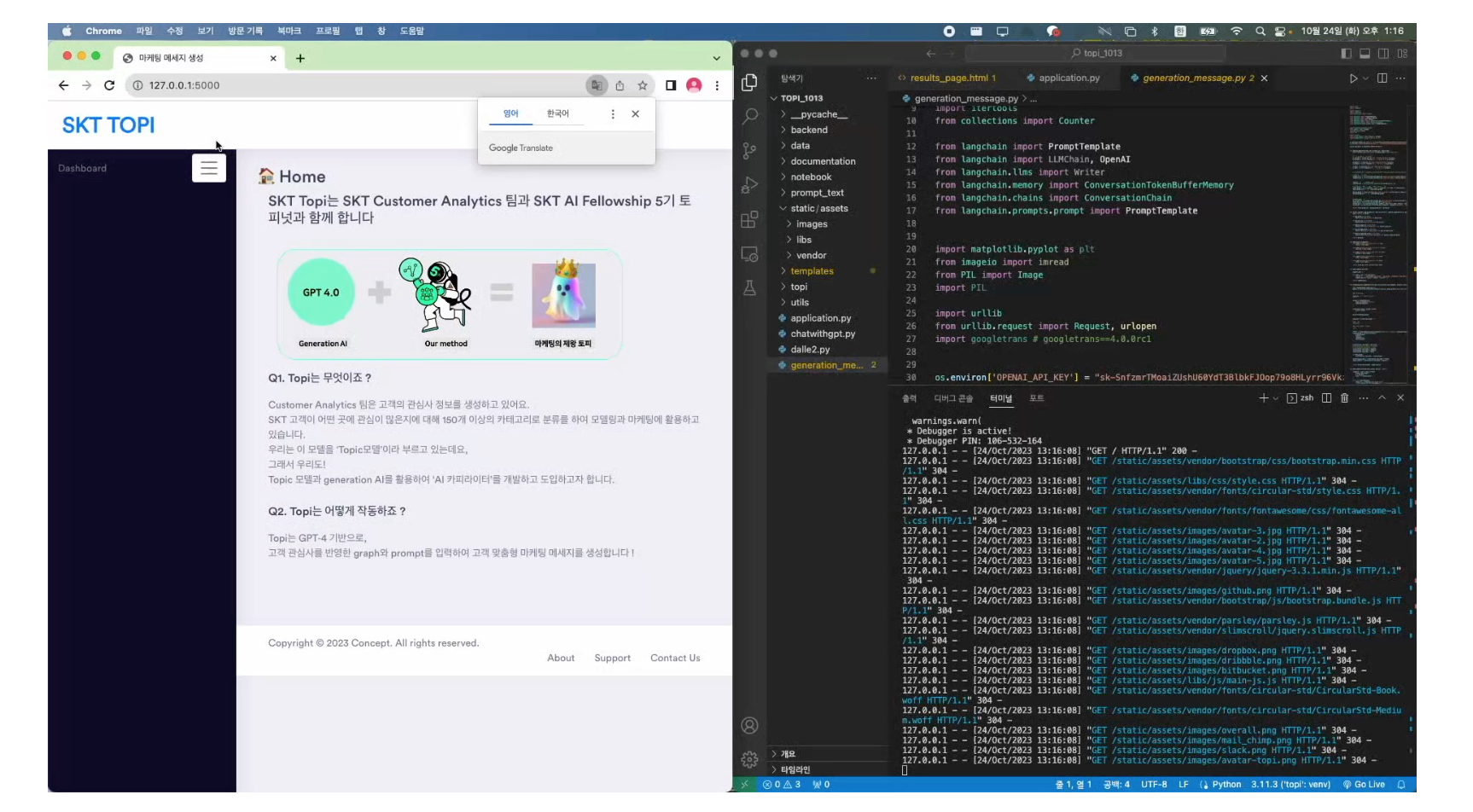Image resolution: width=1473 pixels, height=812 pixels.
Task: Open the Explorer view in VS Code
Action: pyautogui.click(x=749, y=83)
